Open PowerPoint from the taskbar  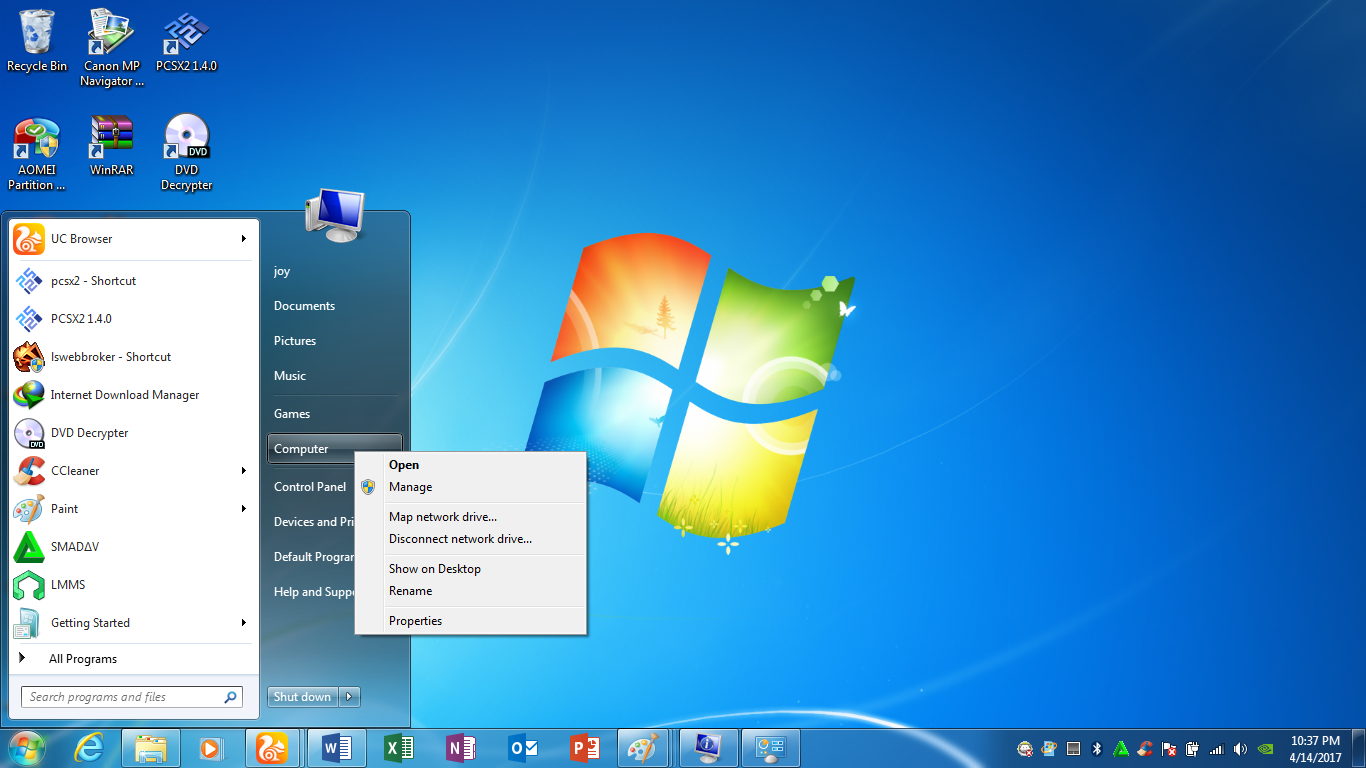[x=584, y=748]
